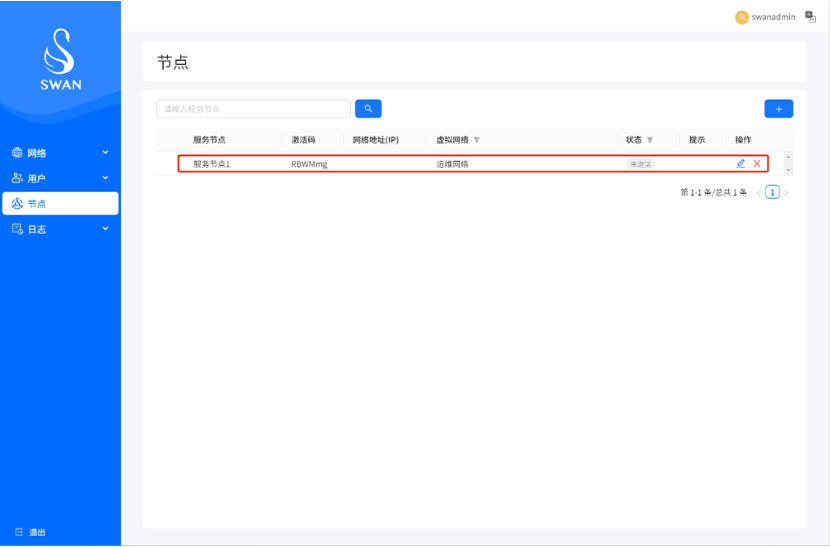Expand the 用户 sidebar submenu chevron
The height and width of the screenshot is (547, 830).
coord(105,178)
